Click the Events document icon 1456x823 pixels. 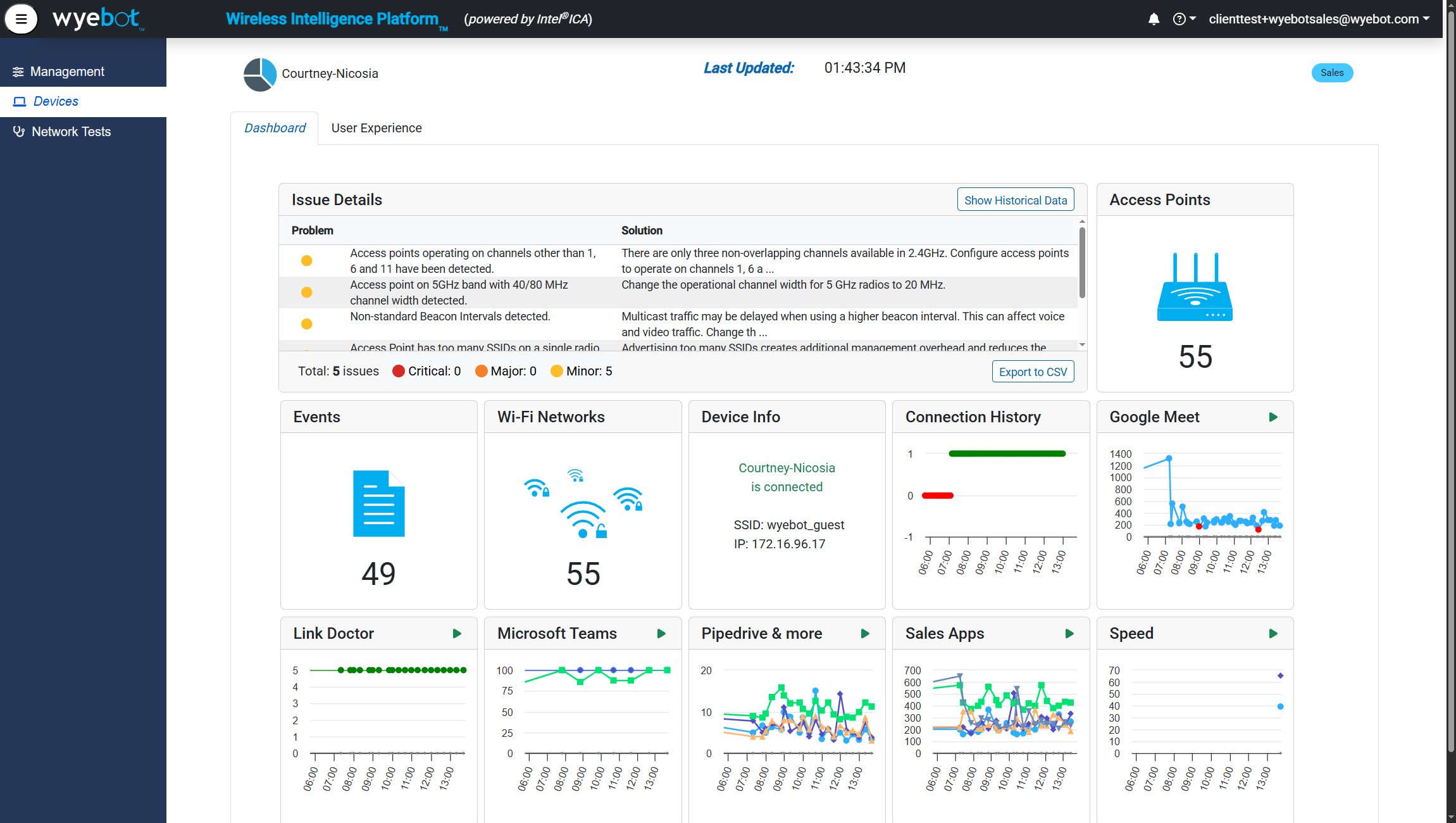click(378, 503)
